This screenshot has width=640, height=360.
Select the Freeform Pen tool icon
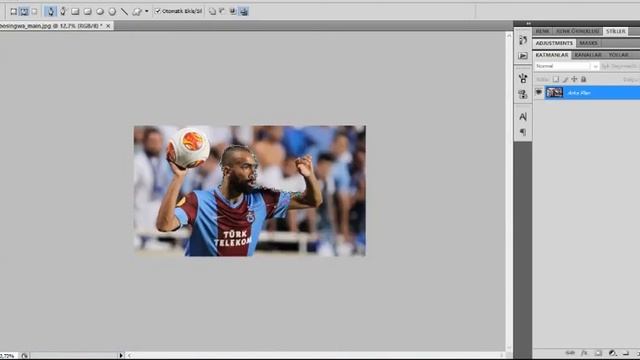click(x=63, y=11)
